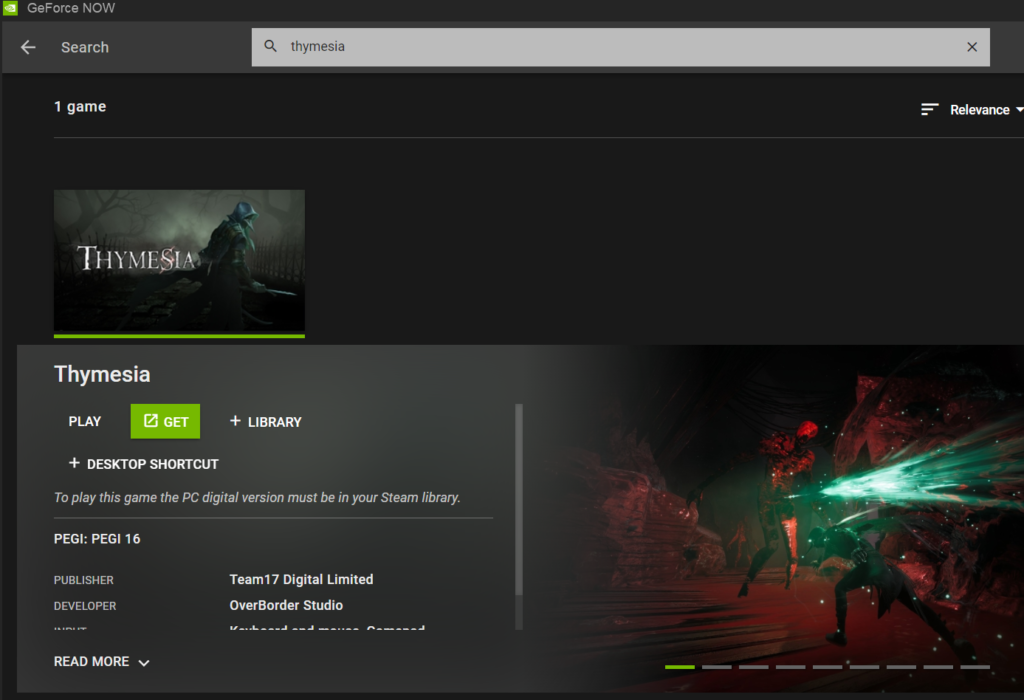
Task: Open the Relevance sort dropdown
Action: (x=985, y=110)
